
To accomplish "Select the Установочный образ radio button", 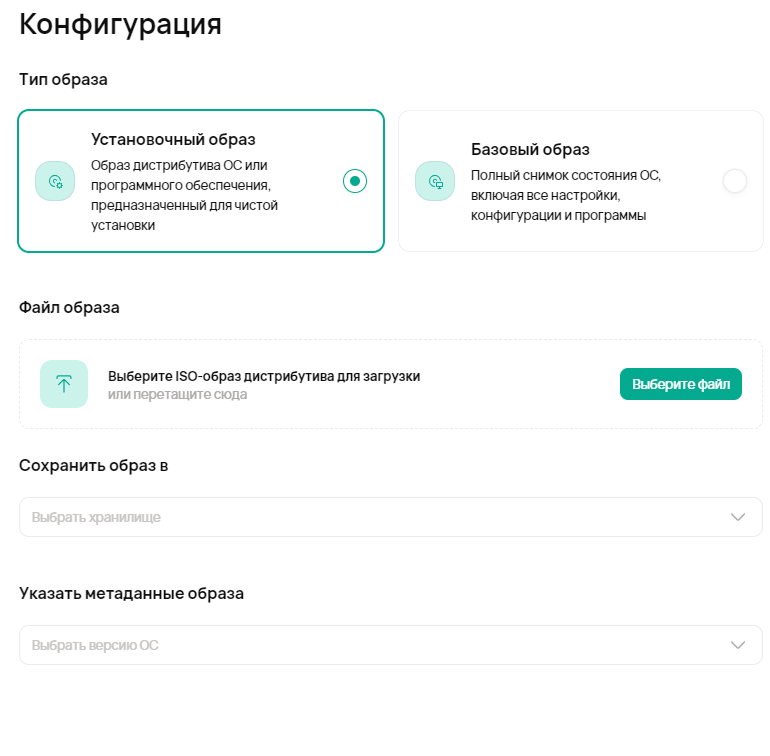I will 355,181.
